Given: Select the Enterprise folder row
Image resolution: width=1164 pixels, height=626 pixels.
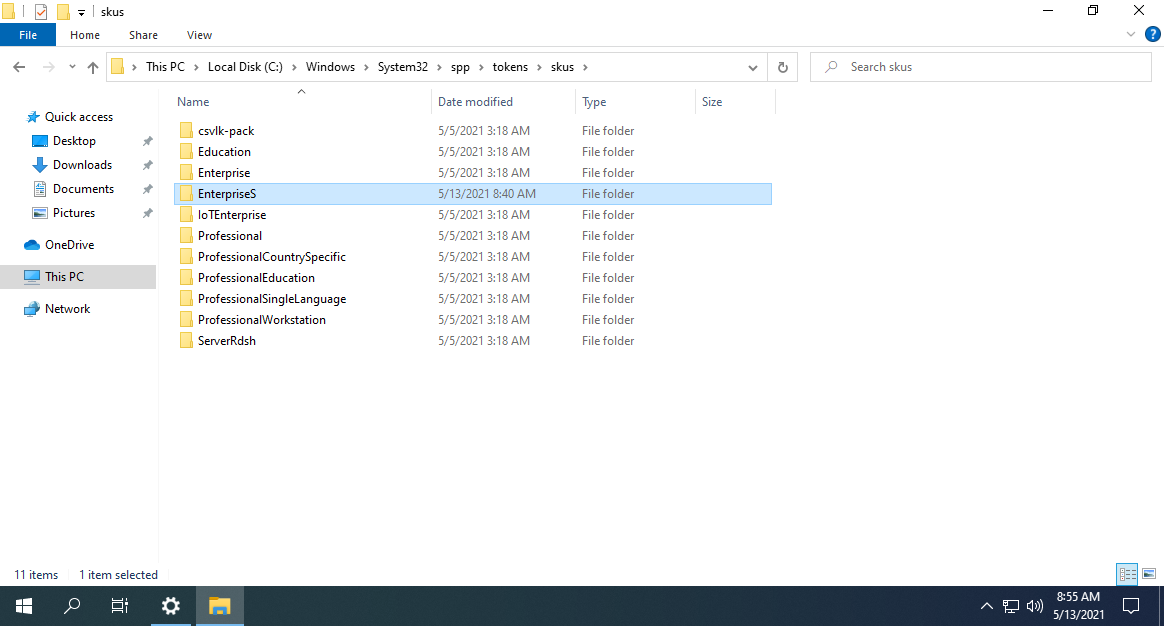Looking at the screenshot, I should [473, 172].
